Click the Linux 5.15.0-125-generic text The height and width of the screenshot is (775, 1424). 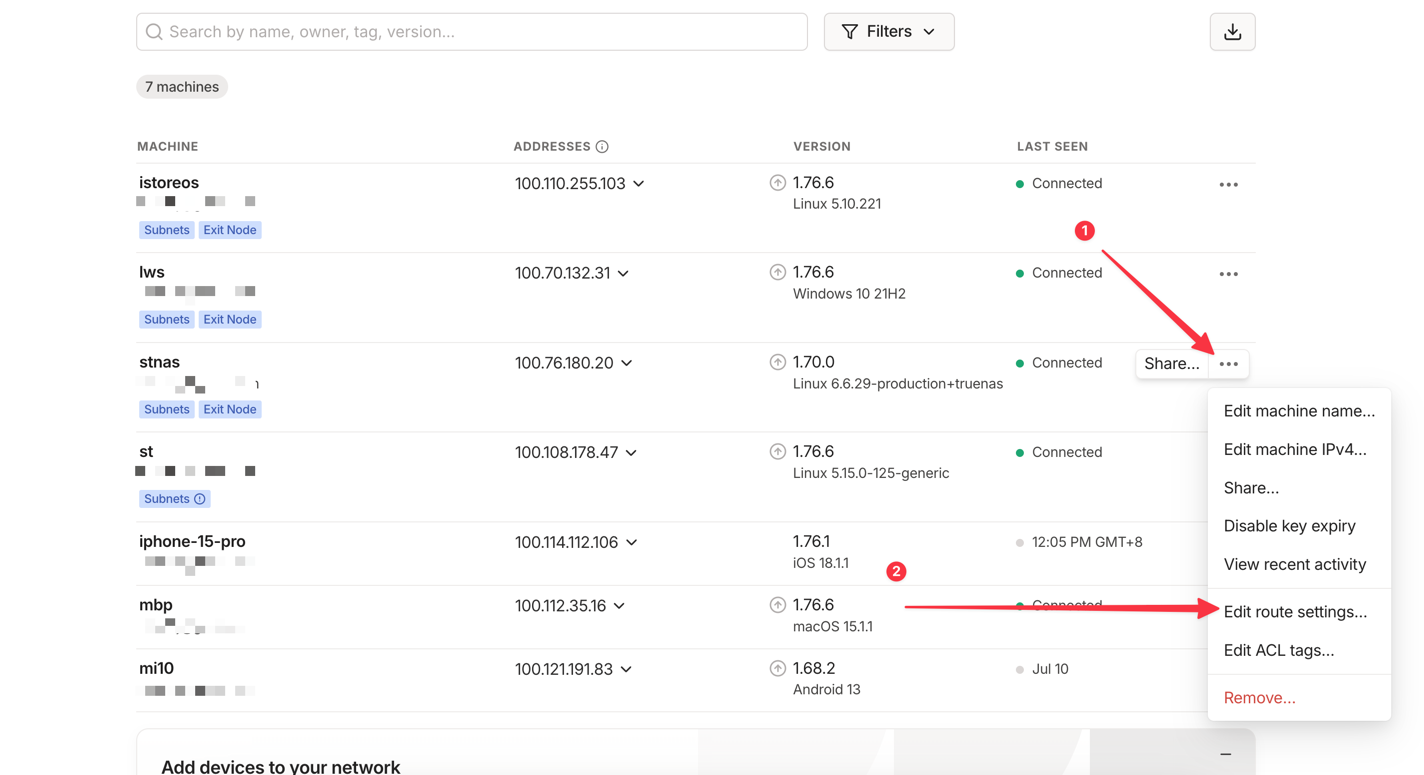[871, 473]
